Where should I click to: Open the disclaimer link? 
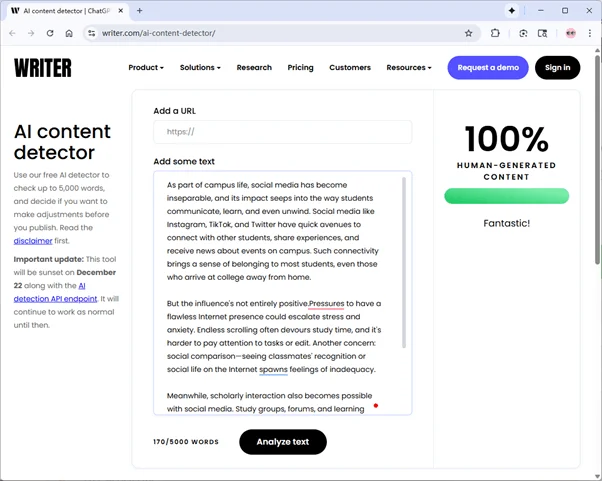(x=33, y=241)
